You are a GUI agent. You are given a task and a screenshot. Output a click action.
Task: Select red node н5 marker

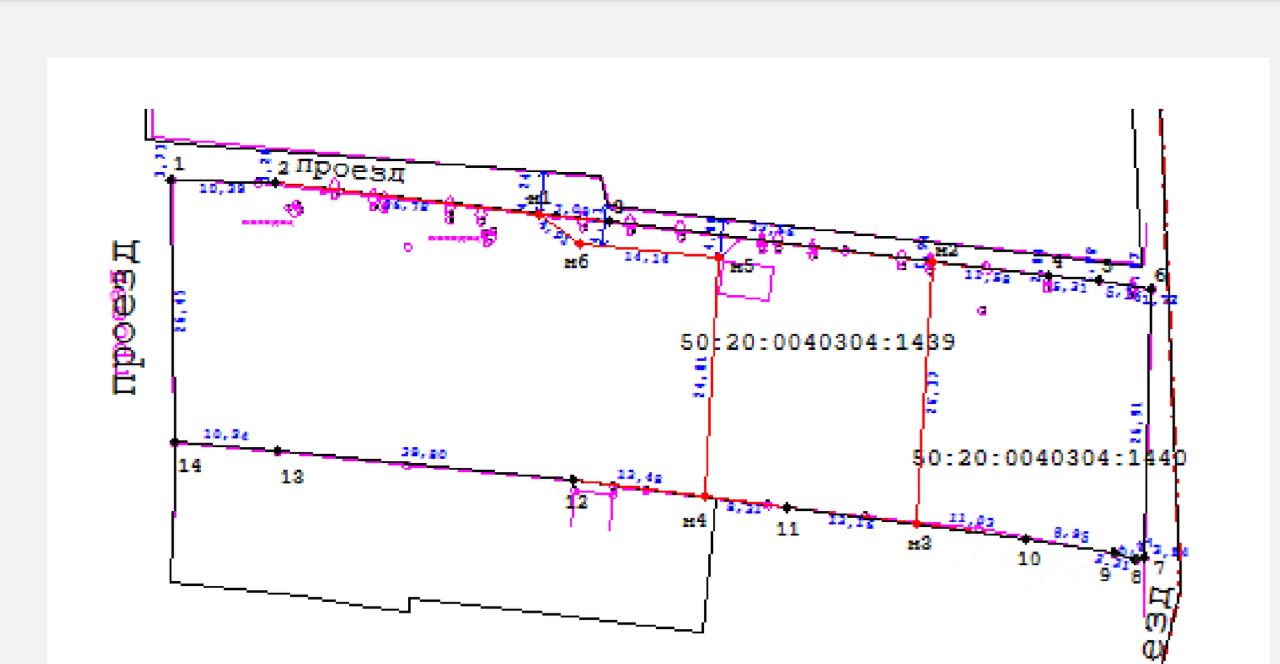point(719,257)
